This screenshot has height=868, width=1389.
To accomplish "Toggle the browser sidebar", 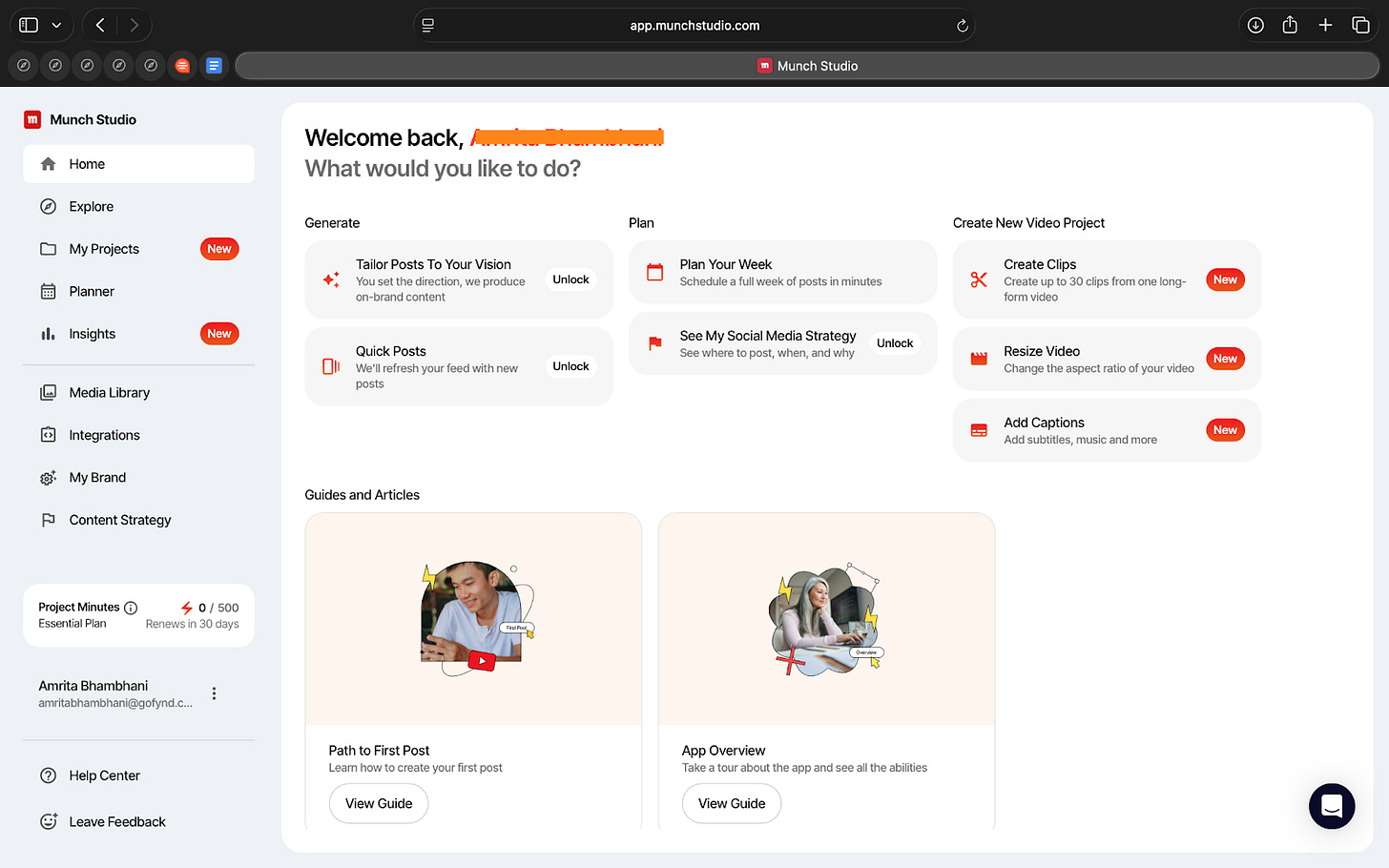I will tap(29, 26).
